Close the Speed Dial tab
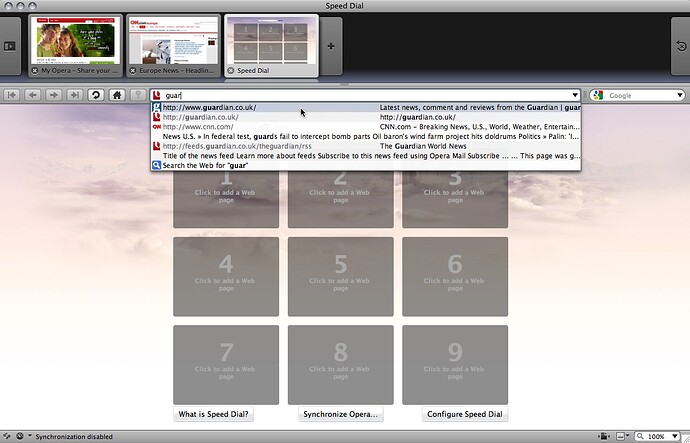Viewport: 690px width, 443px height. click(231, 70)
